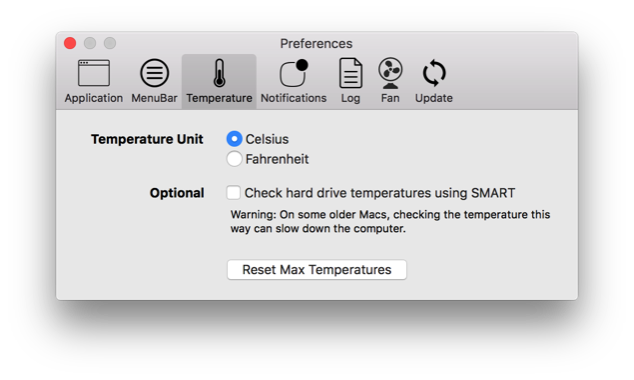Open the Fan settings icon

390,73
